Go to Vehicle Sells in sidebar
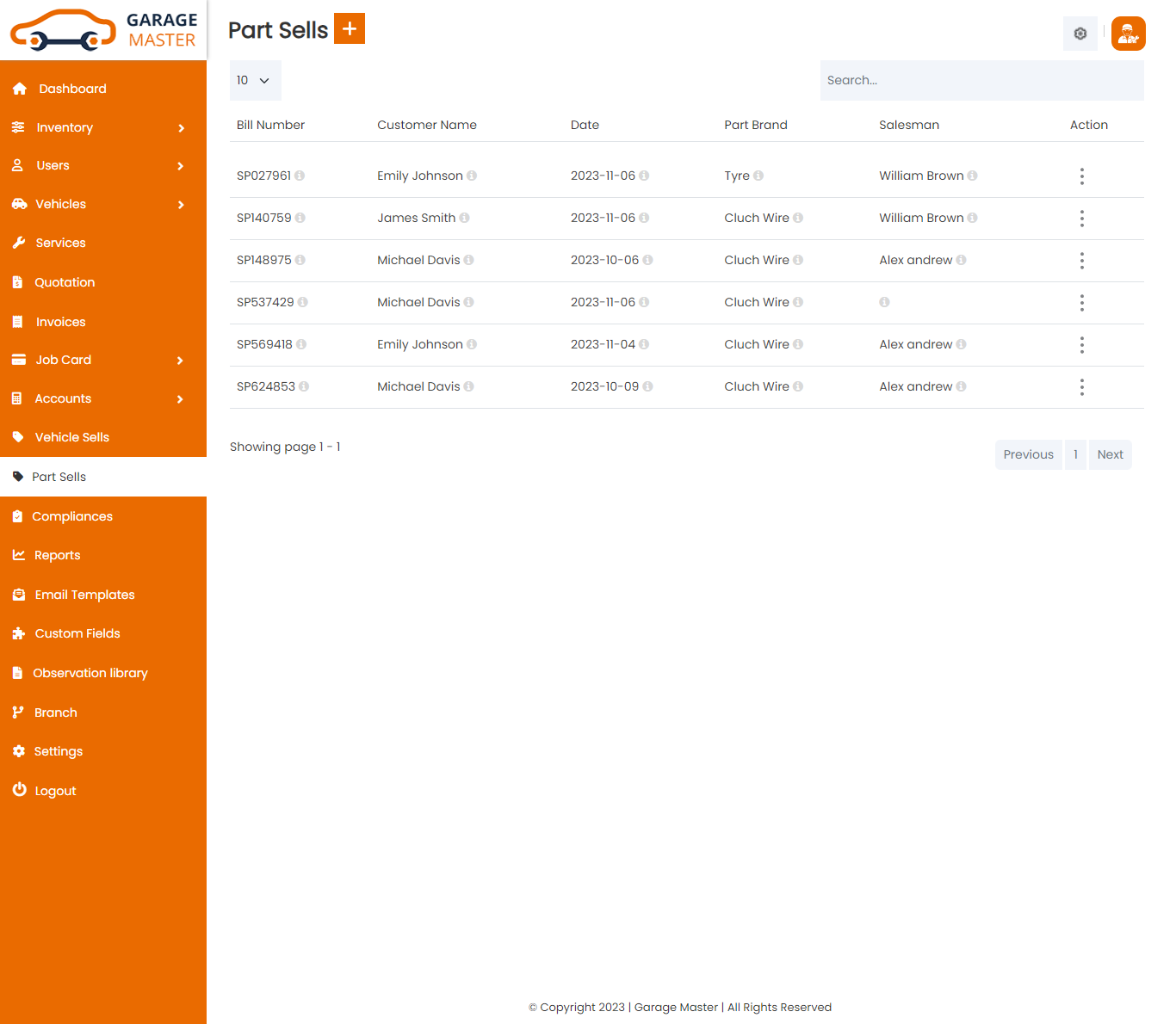This screenshot has height=1024, width=1176. tap(72, 437)
